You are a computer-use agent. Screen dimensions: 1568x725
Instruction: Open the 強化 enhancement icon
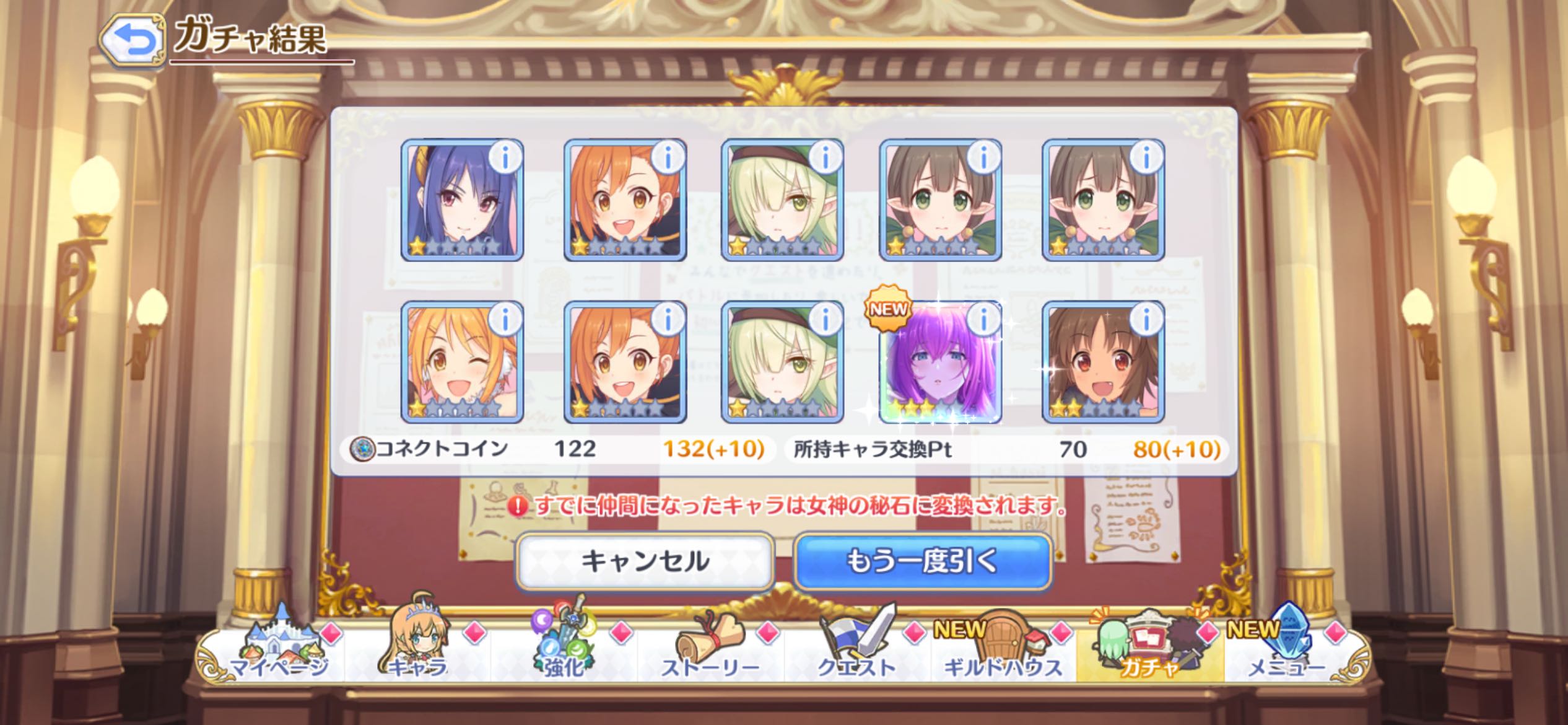[564, 641]
